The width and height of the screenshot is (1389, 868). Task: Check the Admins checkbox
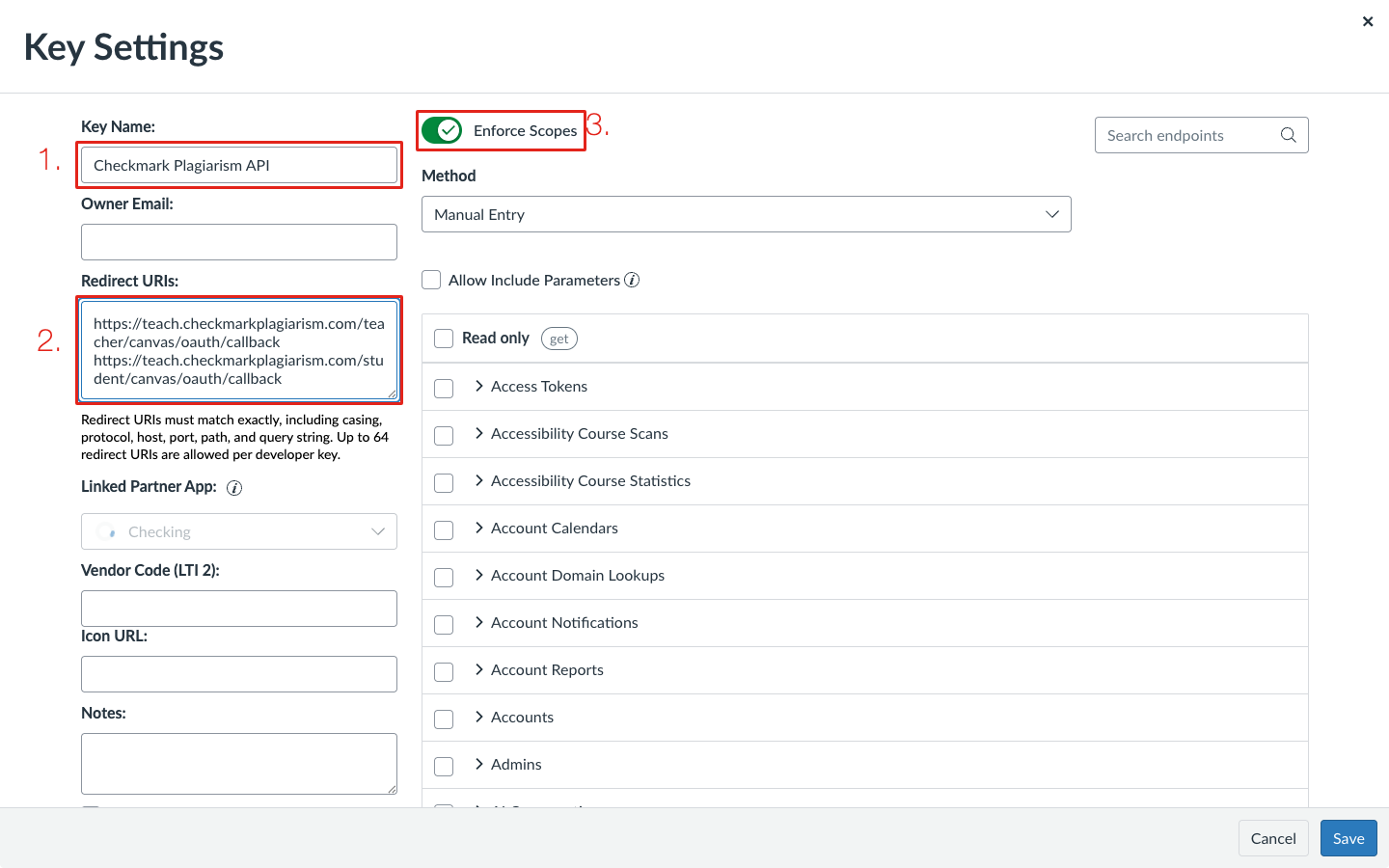(x=444, y=766)
